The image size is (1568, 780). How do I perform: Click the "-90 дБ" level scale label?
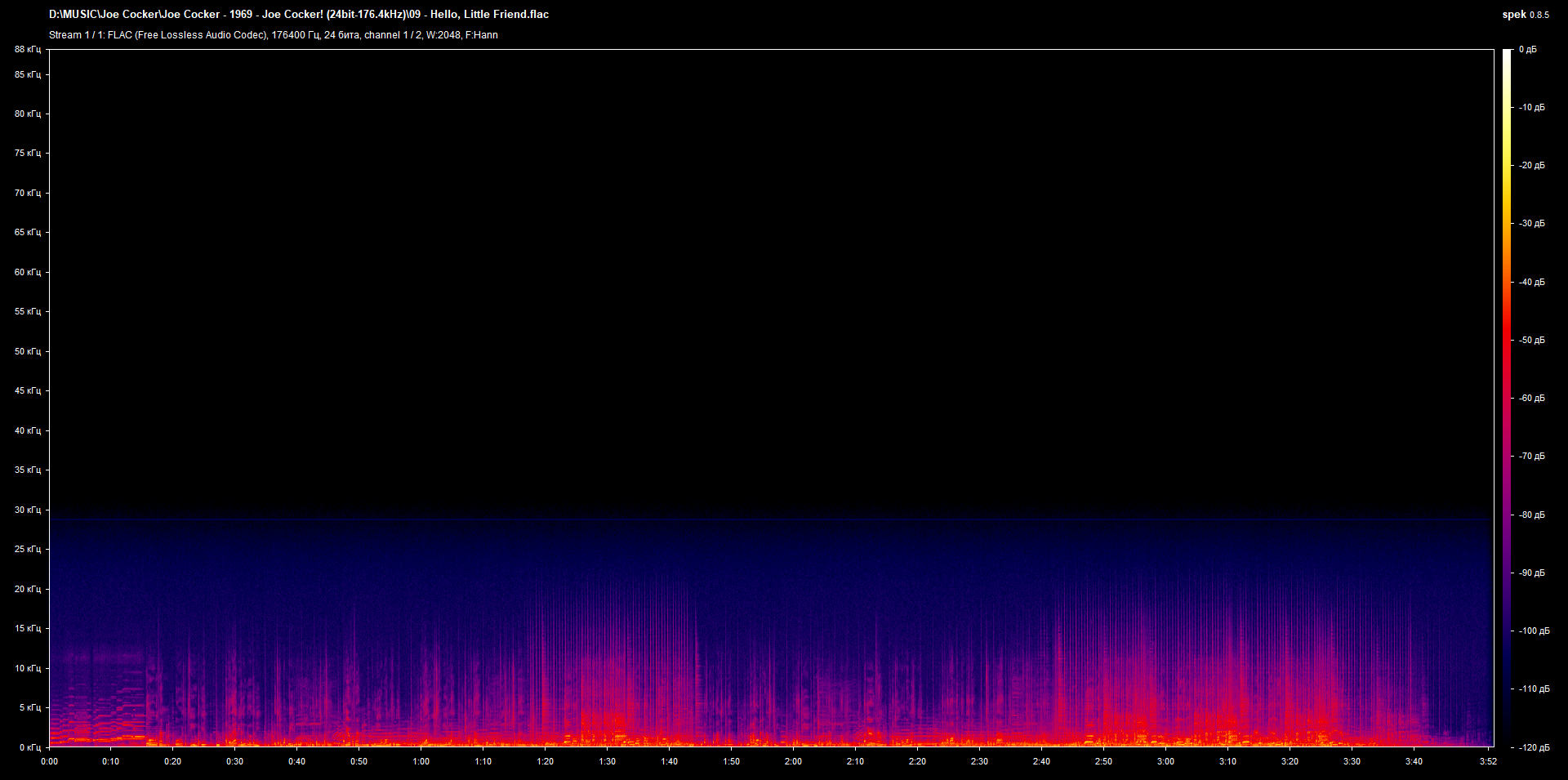pos(1532,573)
